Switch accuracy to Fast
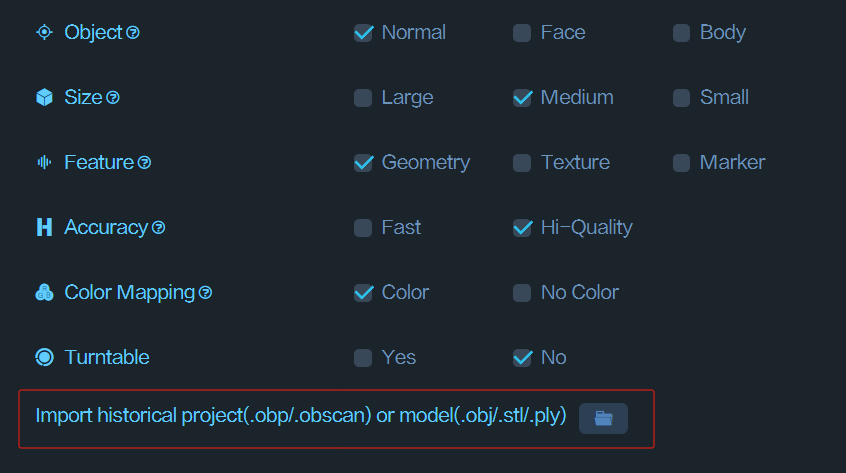This screenshot has height=473, width=846. [363, 228]
